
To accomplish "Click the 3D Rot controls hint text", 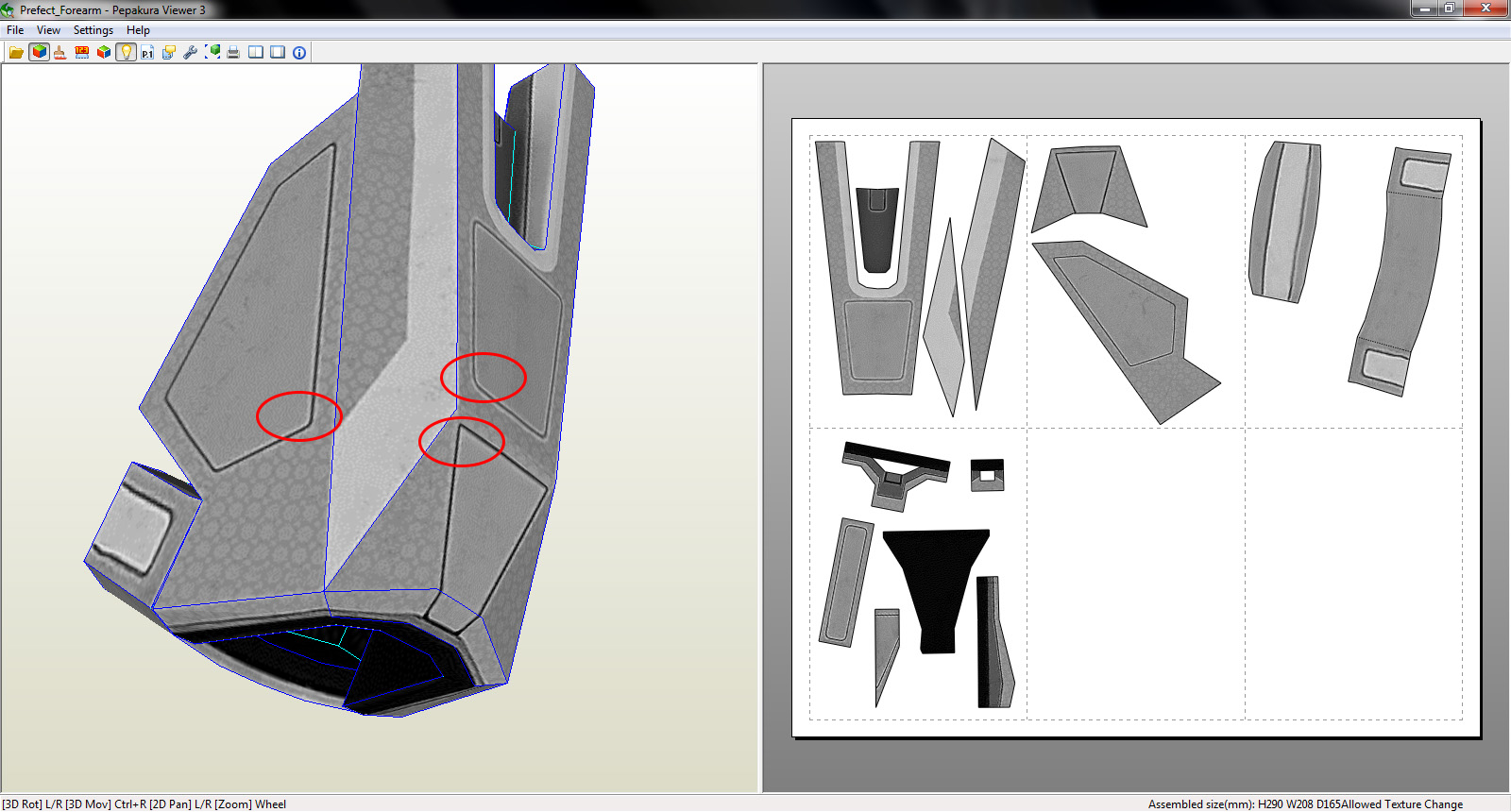I will pos(144,804).
